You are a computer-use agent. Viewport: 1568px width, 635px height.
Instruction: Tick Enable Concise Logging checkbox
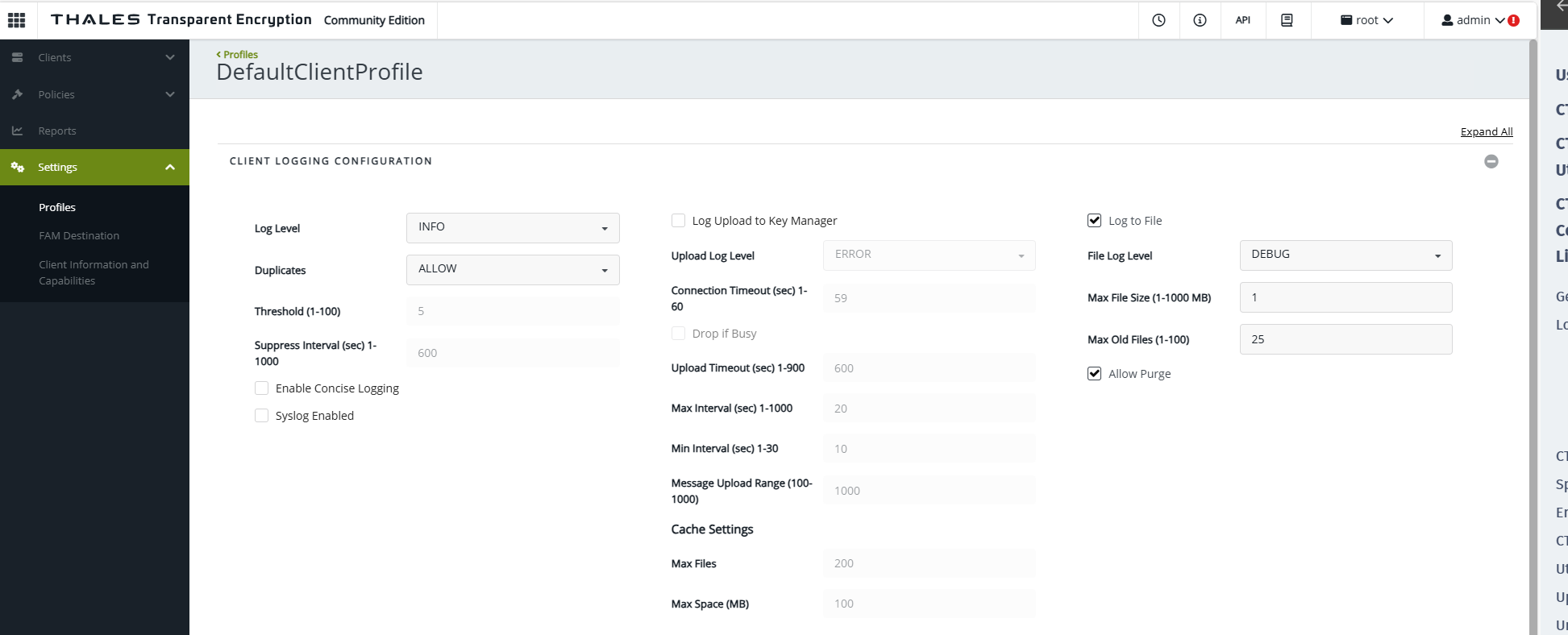click(262, 388)
